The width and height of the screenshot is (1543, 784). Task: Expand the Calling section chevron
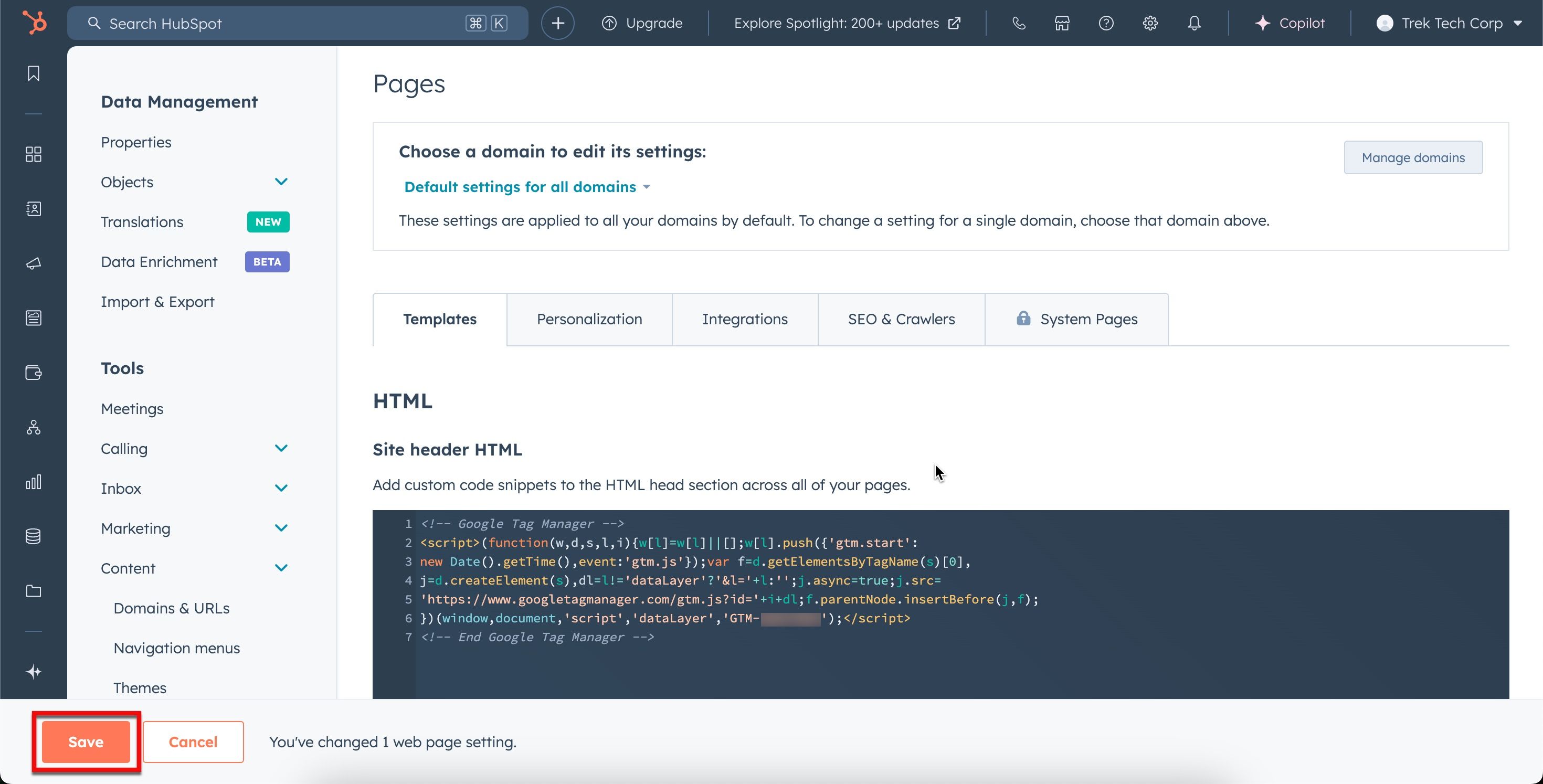point(281,448)
